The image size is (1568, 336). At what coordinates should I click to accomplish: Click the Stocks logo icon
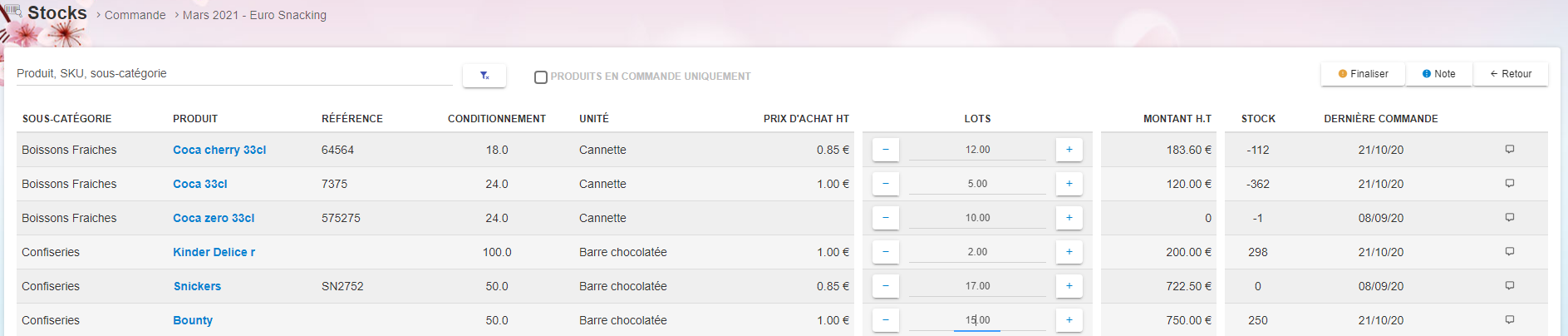(x=12, y=12)
